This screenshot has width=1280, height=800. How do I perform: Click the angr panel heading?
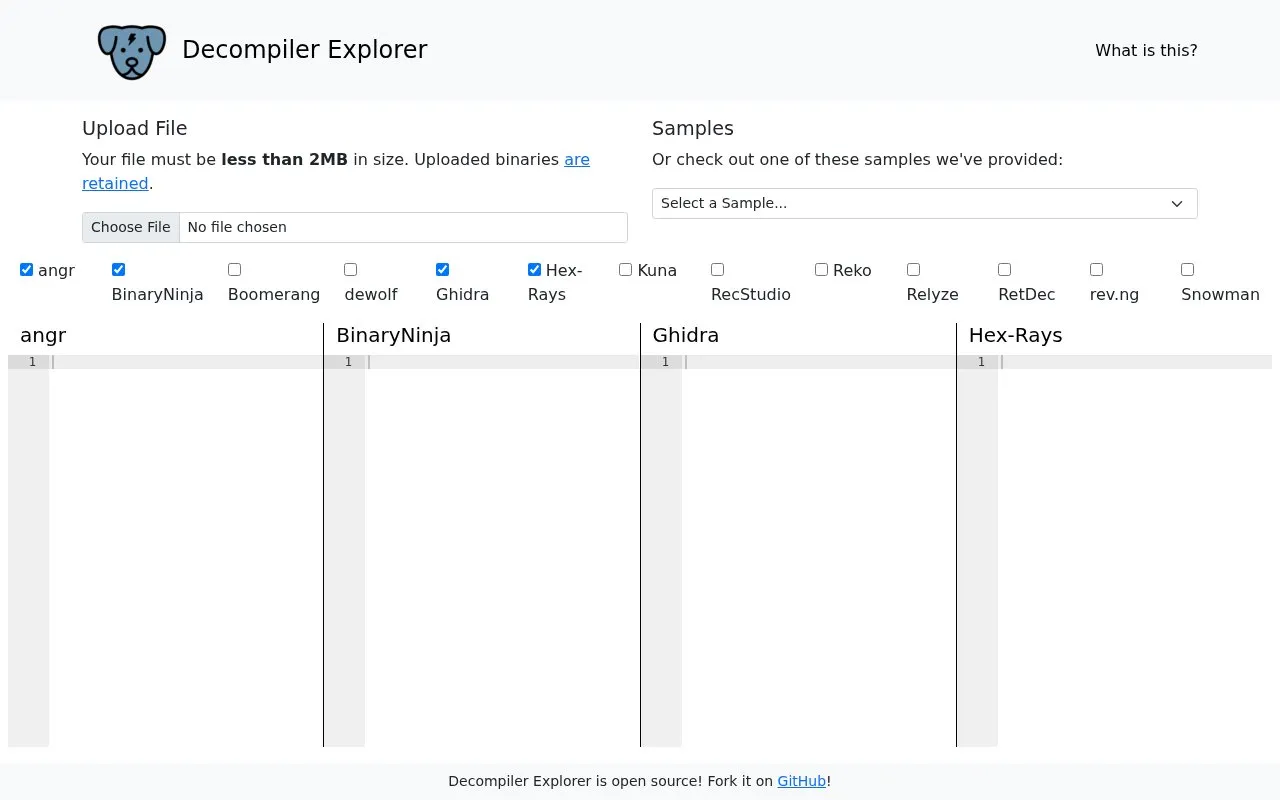43,335
